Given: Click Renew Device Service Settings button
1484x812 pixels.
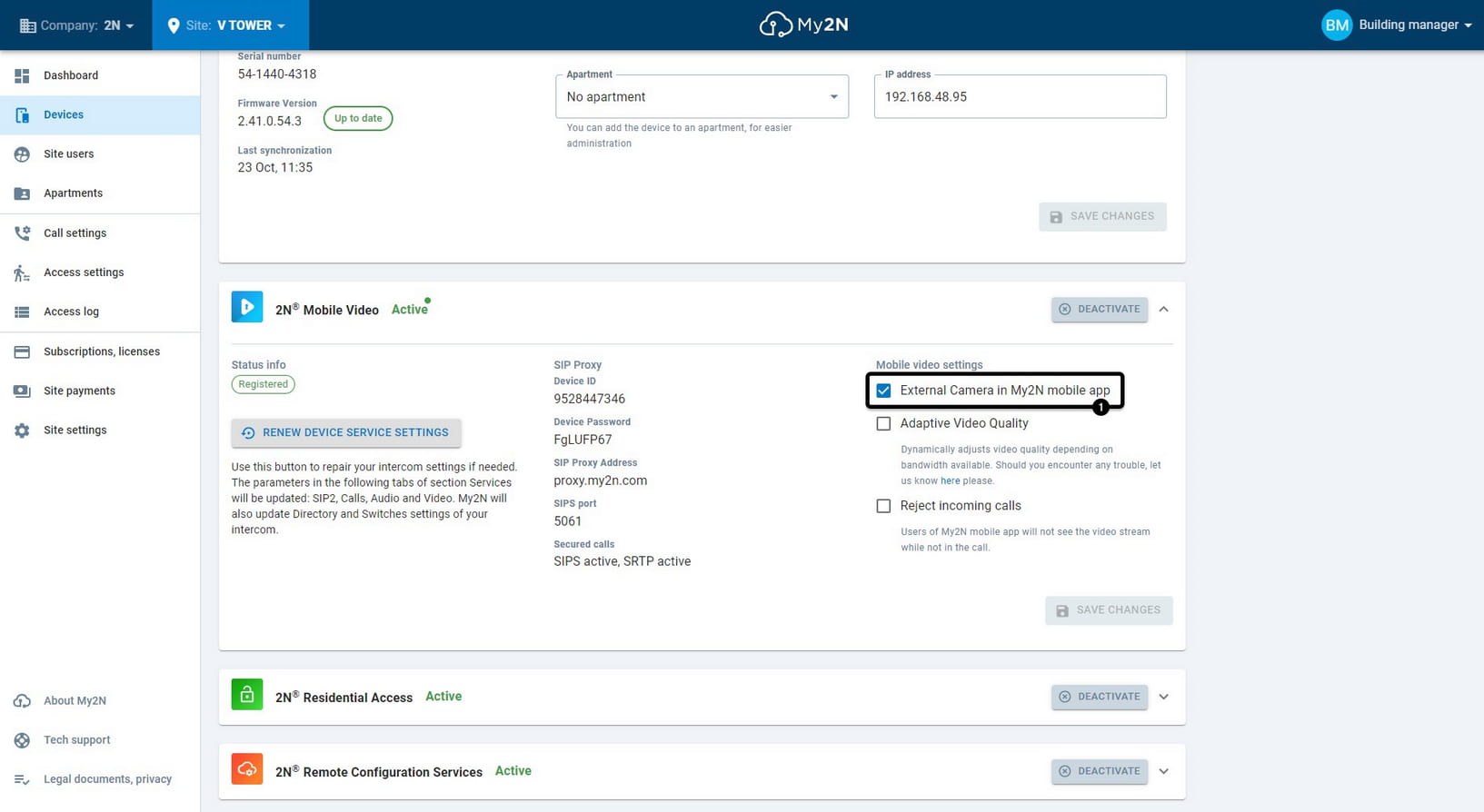Looking at the screenshot, I should click(346, 432).
